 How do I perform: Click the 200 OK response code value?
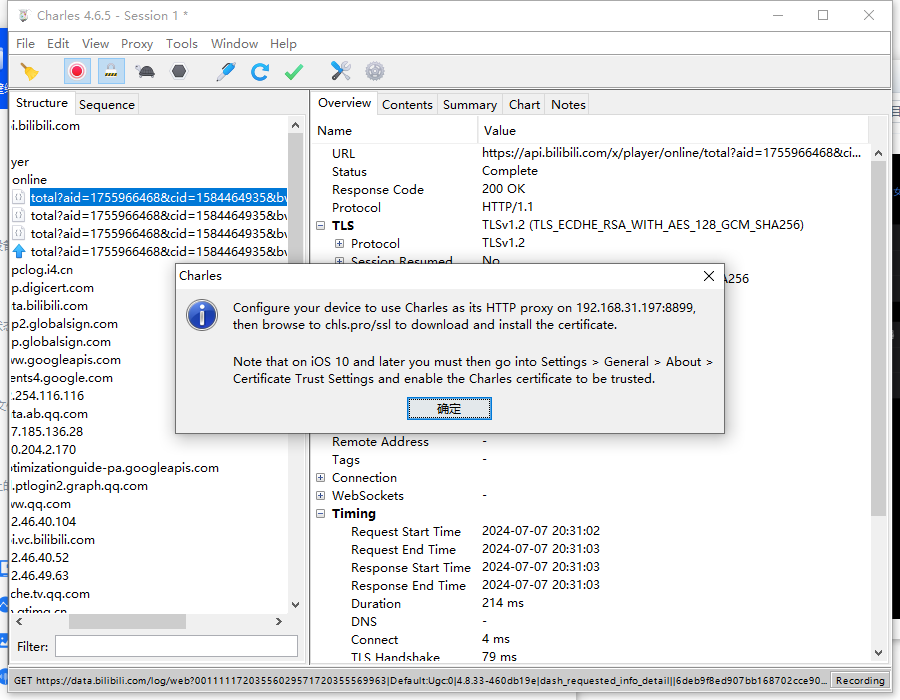503,189
